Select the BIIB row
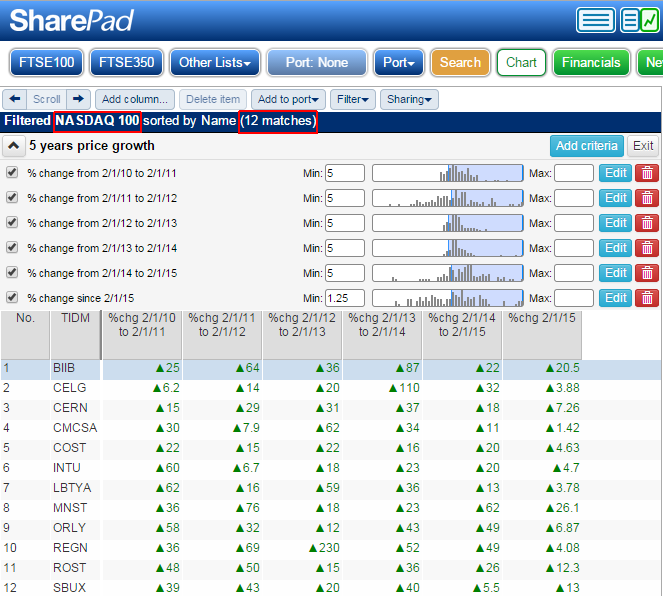 point(332,368)
